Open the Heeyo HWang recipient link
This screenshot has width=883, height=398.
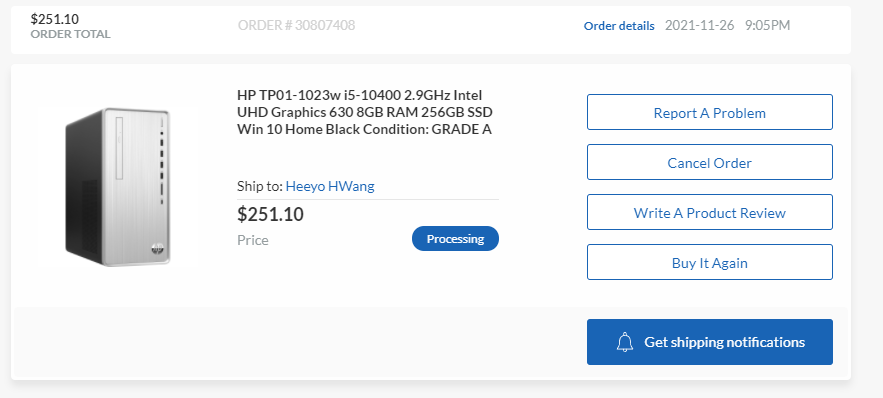pyautogui.click(x=330, y=186)
